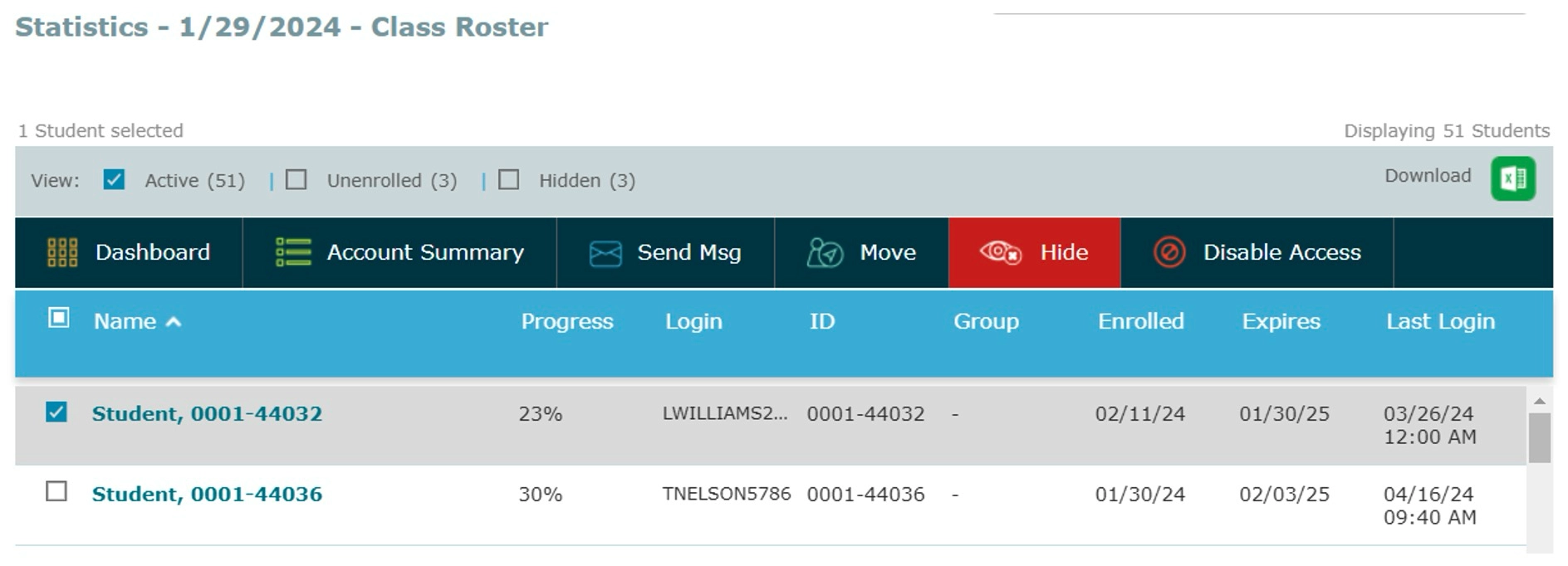Screen dimensions: 1568x566
Task: Click the Account Summary list icon
Action: point(293,252)
